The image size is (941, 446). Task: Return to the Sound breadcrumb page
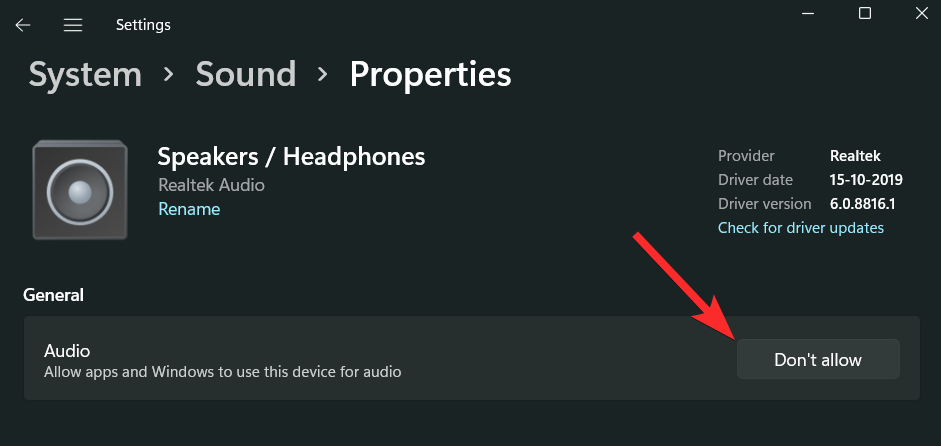click(245, 75)
